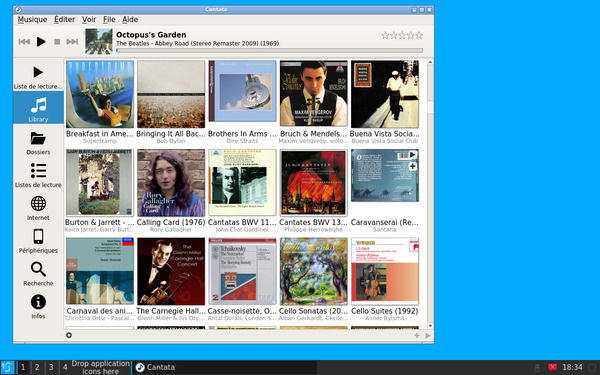Screen dimensions: 600x375
Task: Rate the song four stars
Action: 410,36
